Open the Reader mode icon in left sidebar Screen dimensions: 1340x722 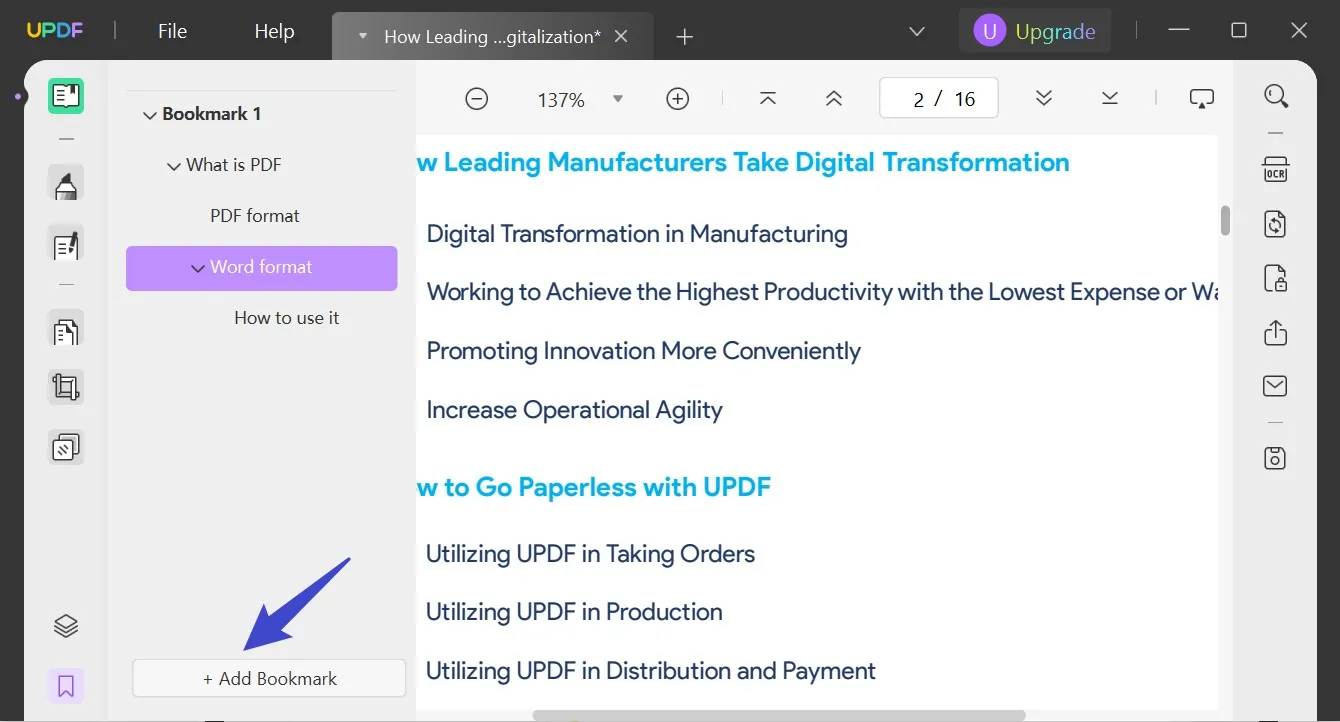66,96
